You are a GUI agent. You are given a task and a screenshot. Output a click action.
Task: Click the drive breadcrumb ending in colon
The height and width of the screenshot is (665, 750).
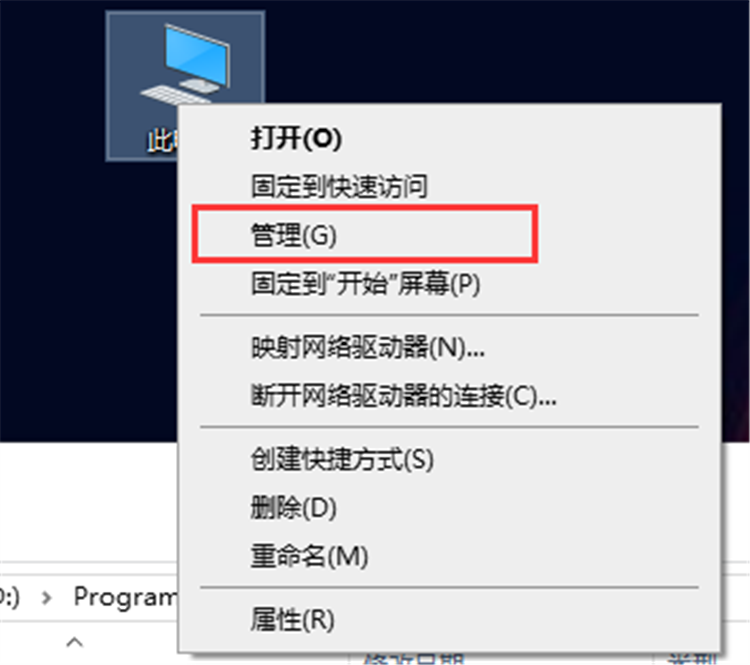point(10,597)
